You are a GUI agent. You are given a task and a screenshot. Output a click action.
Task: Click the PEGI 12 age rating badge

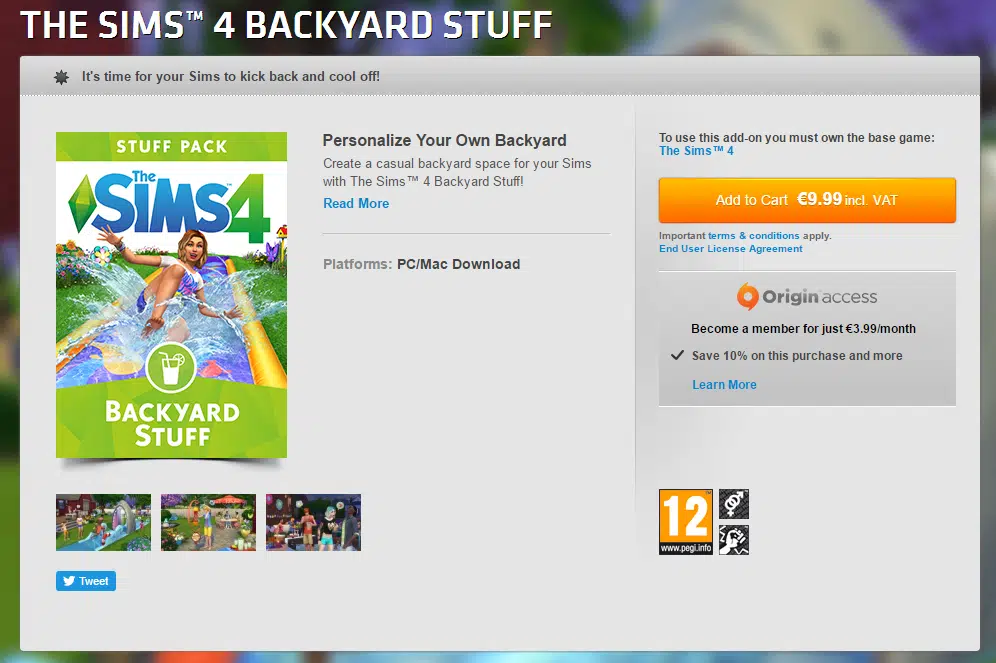pos(685,521)
